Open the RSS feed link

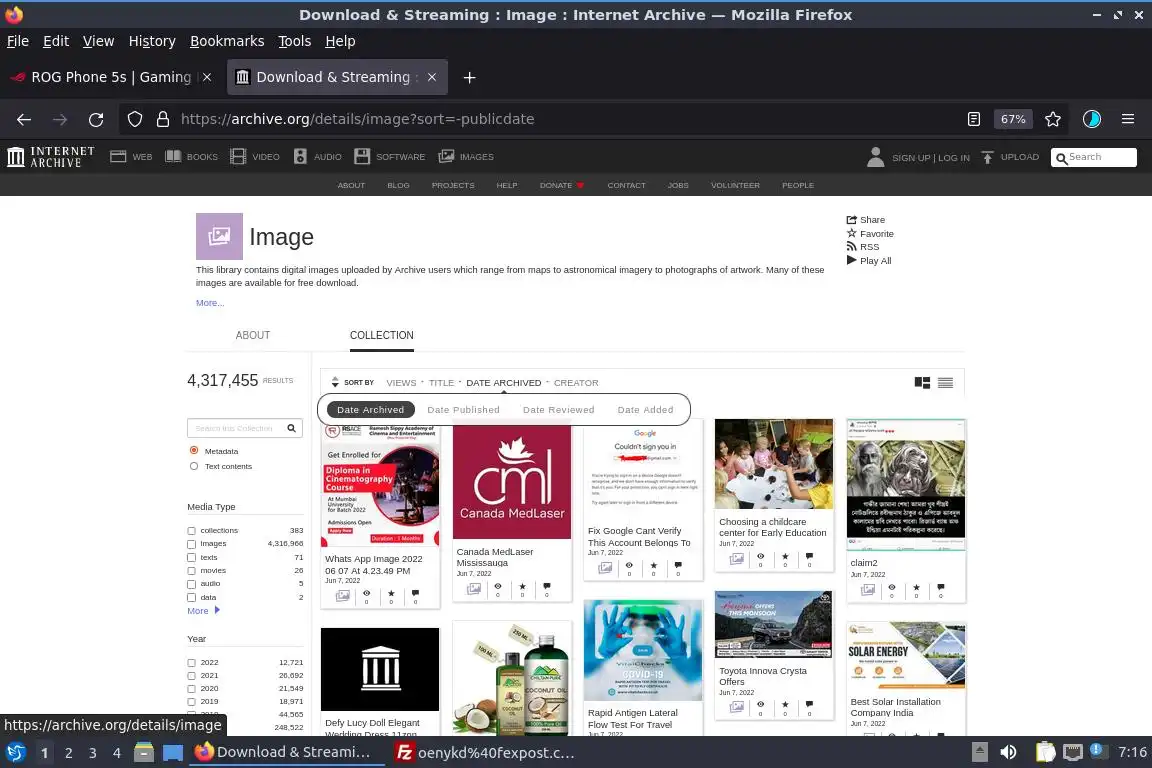pyautogui.click(x=863, y=247)
